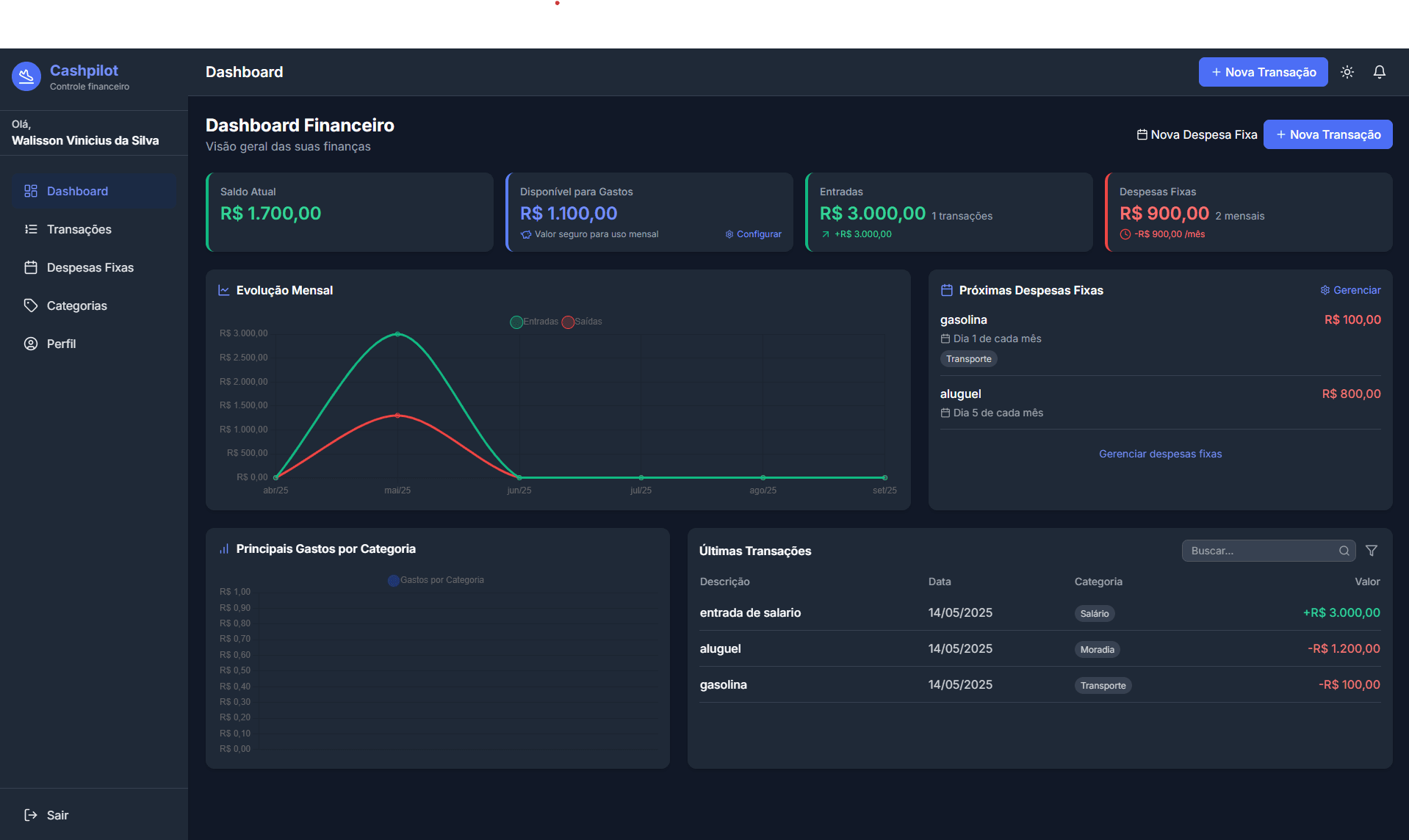Click the Sair logout icon

[x=31, y=815]
